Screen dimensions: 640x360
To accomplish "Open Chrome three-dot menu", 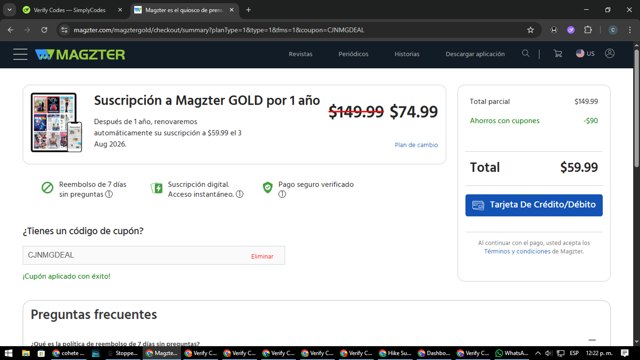I will pyautogui.click(x=630, y=30).
